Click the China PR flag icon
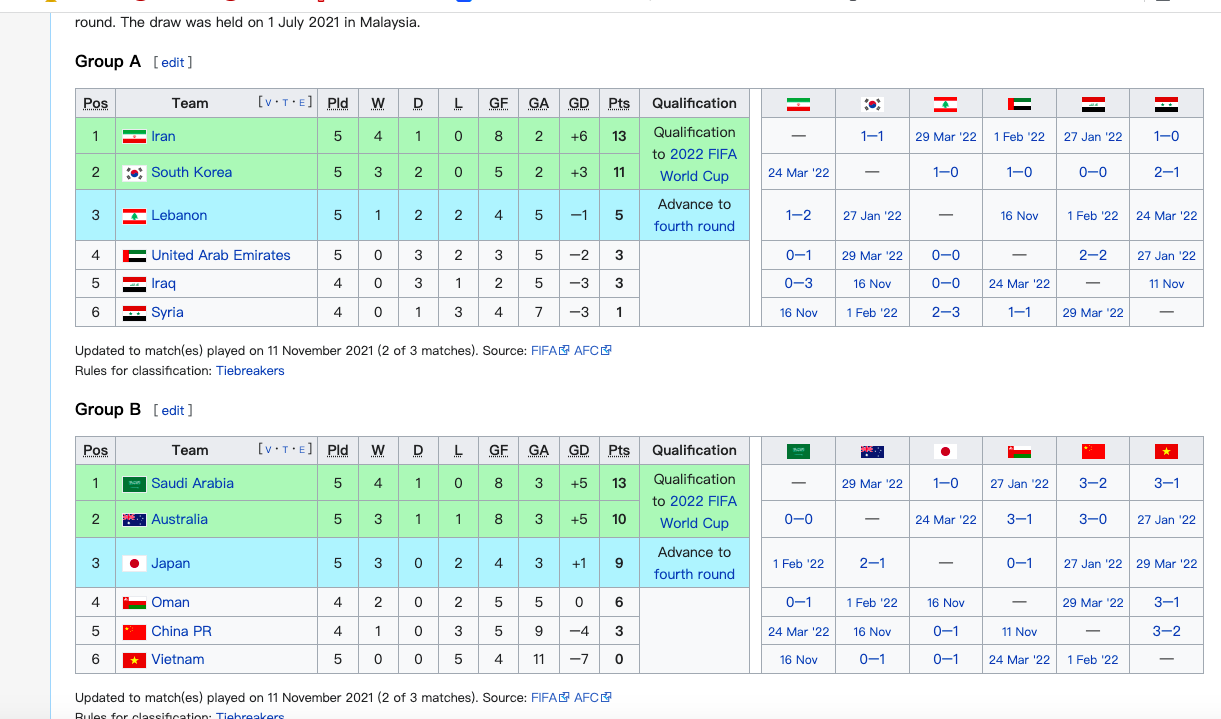Screen dimensions: 1221x719 (x=134, y=631)
